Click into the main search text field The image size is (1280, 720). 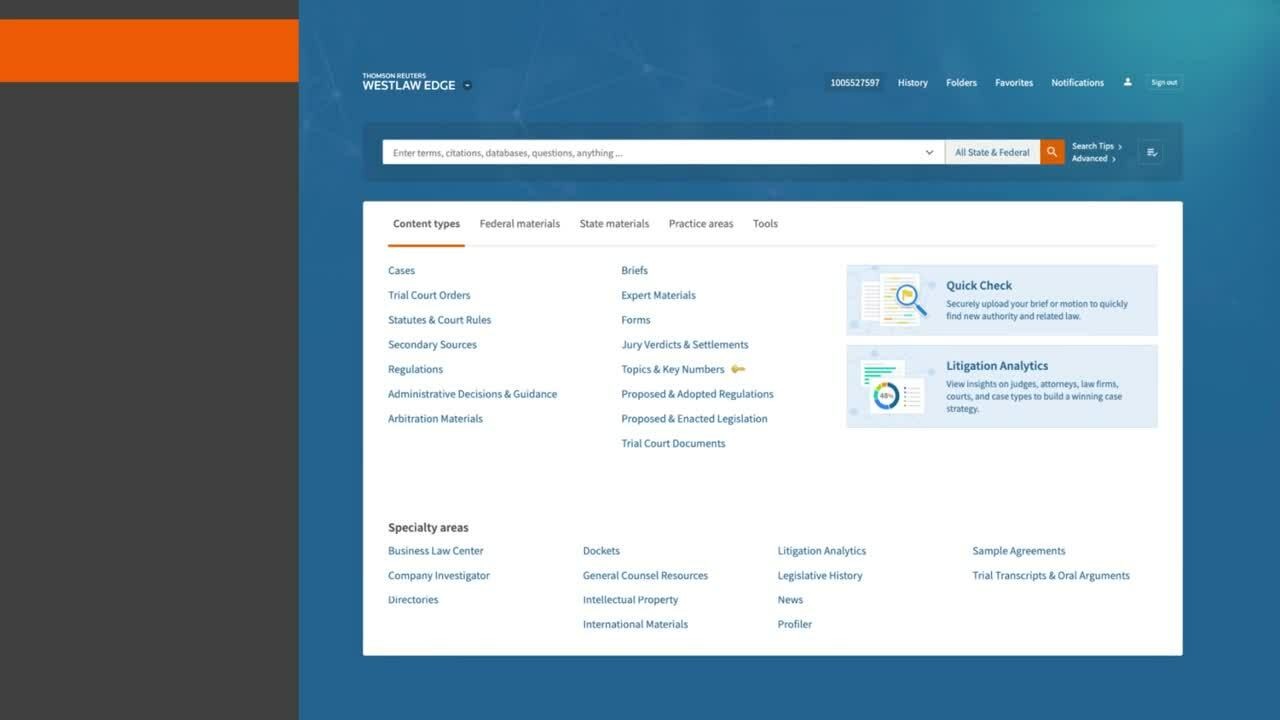[650, 153]
